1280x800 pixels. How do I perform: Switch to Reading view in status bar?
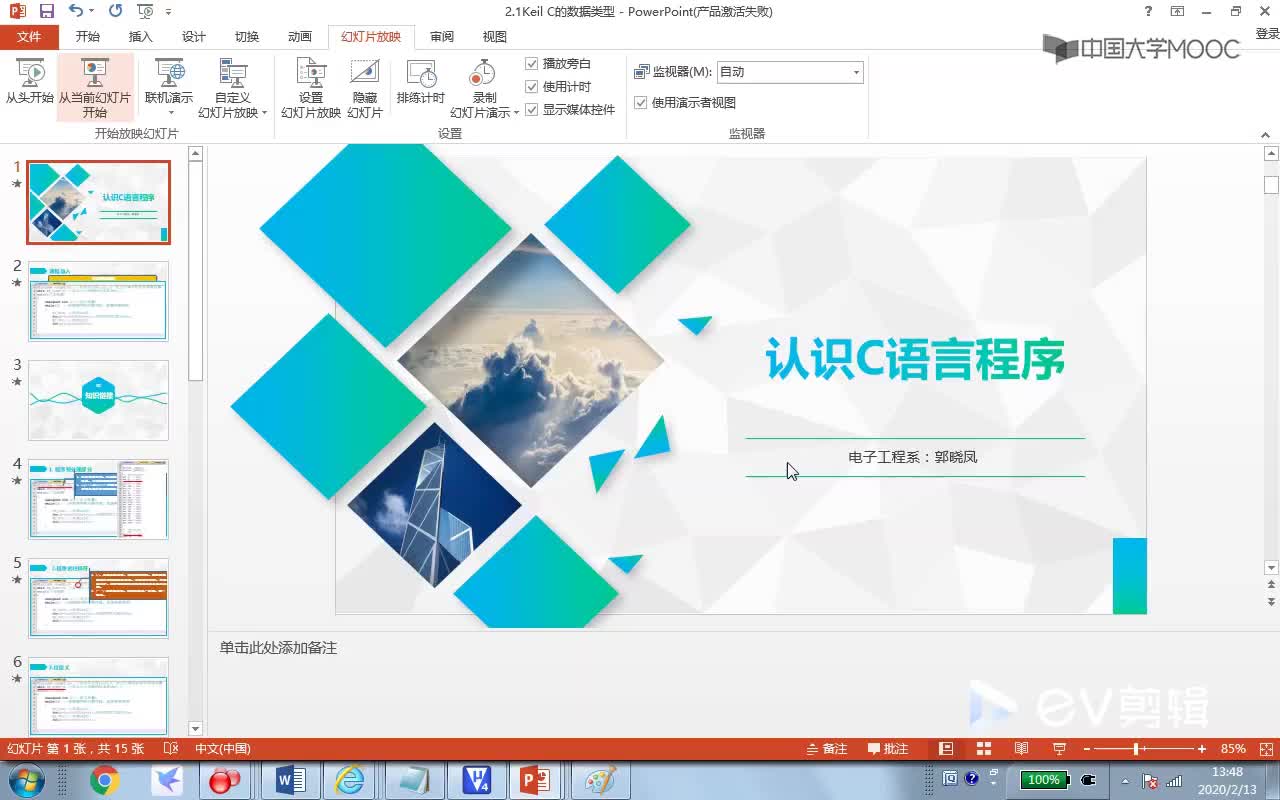pyautogui.click(x=1021, y=748)
